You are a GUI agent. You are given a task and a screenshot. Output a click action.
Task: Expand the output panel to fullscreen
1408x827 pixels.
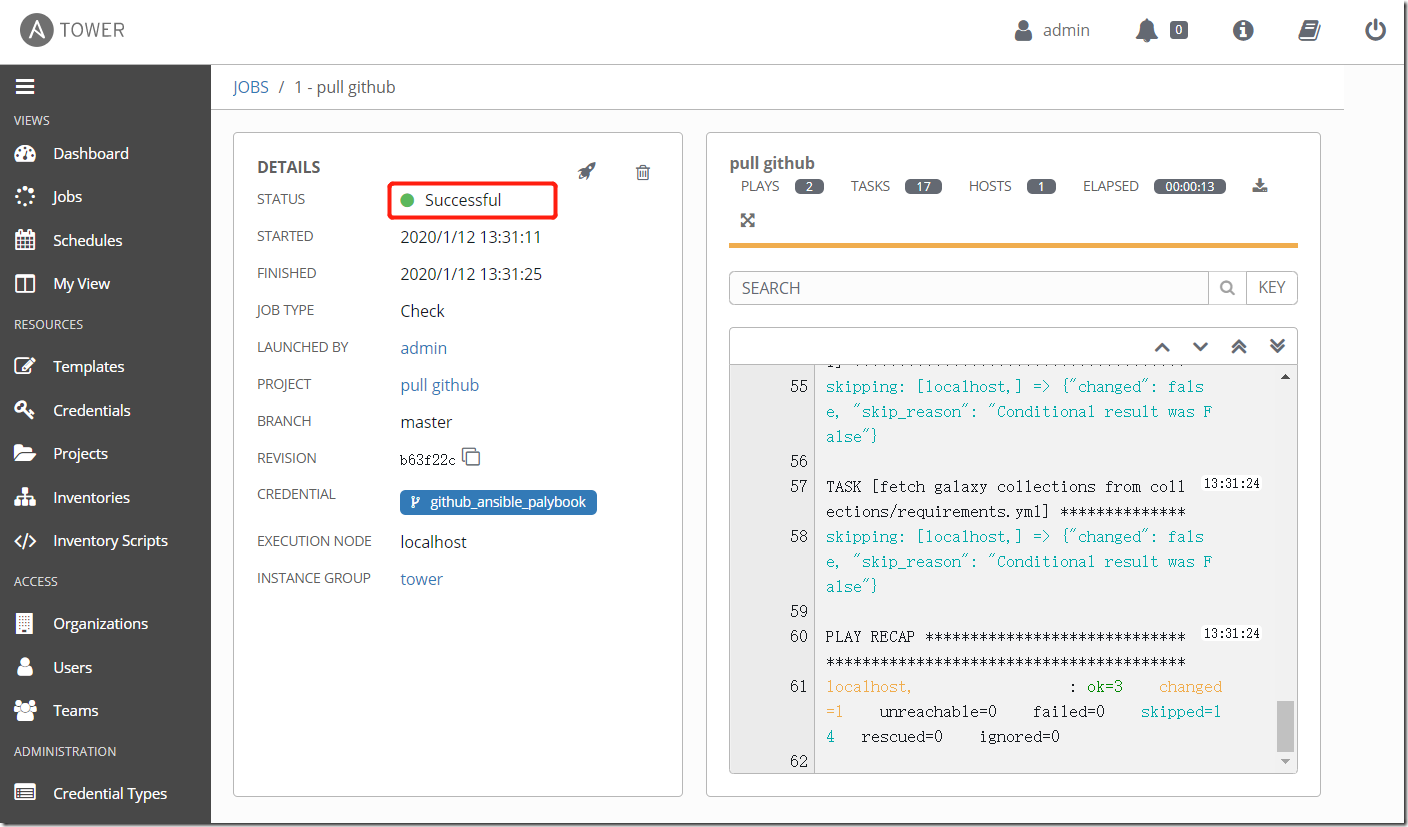pyautogui.click(x=748, y=220)
